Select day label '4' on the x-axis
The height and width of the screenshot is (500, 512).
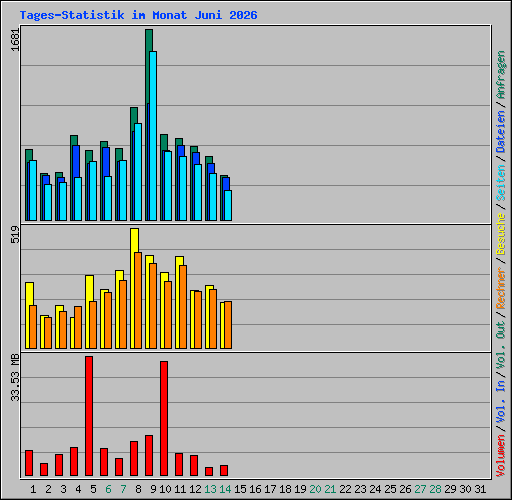[78, 489]
